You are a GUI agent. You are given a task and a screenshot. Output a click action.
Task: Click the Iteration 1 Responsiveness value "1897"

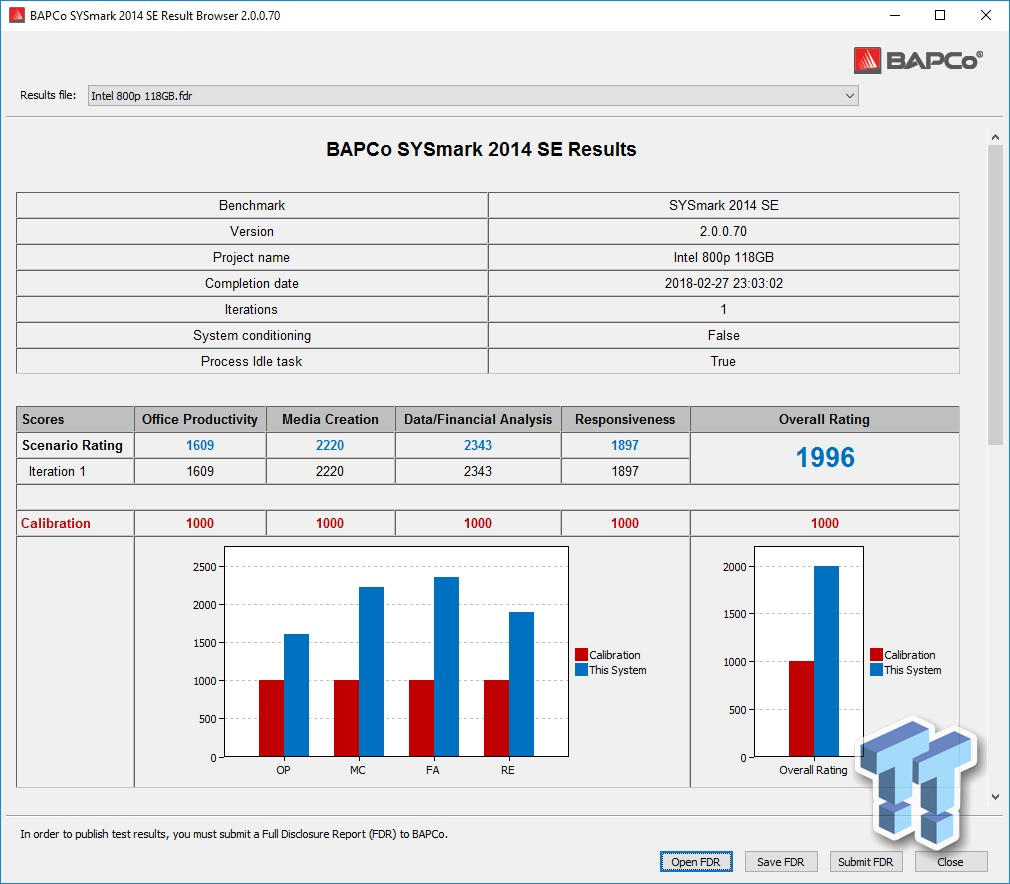(x=625, y=472)
